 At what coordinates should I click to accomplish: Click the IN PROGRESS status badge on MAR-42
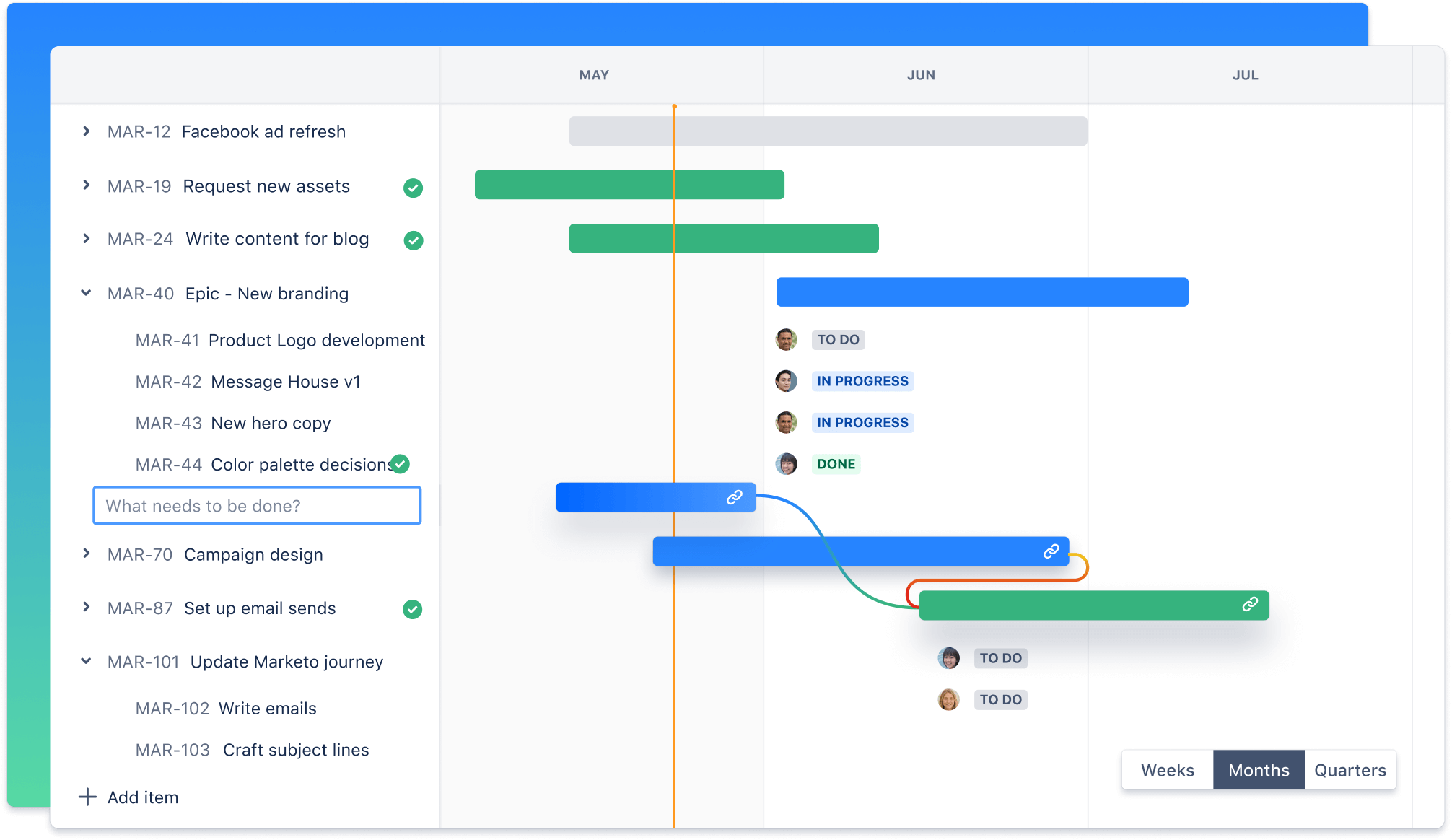click(x=861, y=381)
